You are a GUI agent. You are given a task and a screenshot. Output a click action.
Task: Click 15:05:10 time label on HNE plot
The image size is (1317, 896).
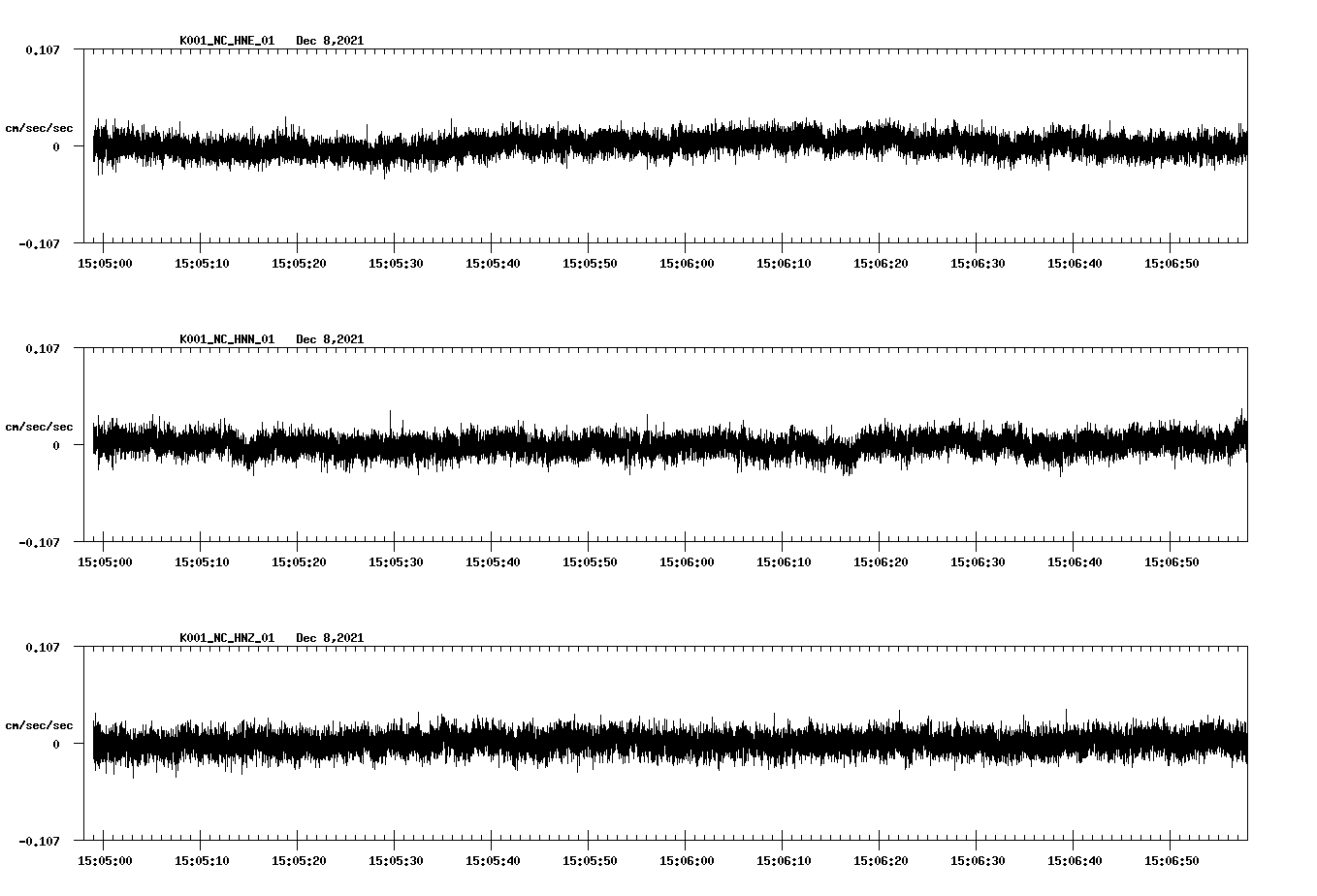click(202, 264)
